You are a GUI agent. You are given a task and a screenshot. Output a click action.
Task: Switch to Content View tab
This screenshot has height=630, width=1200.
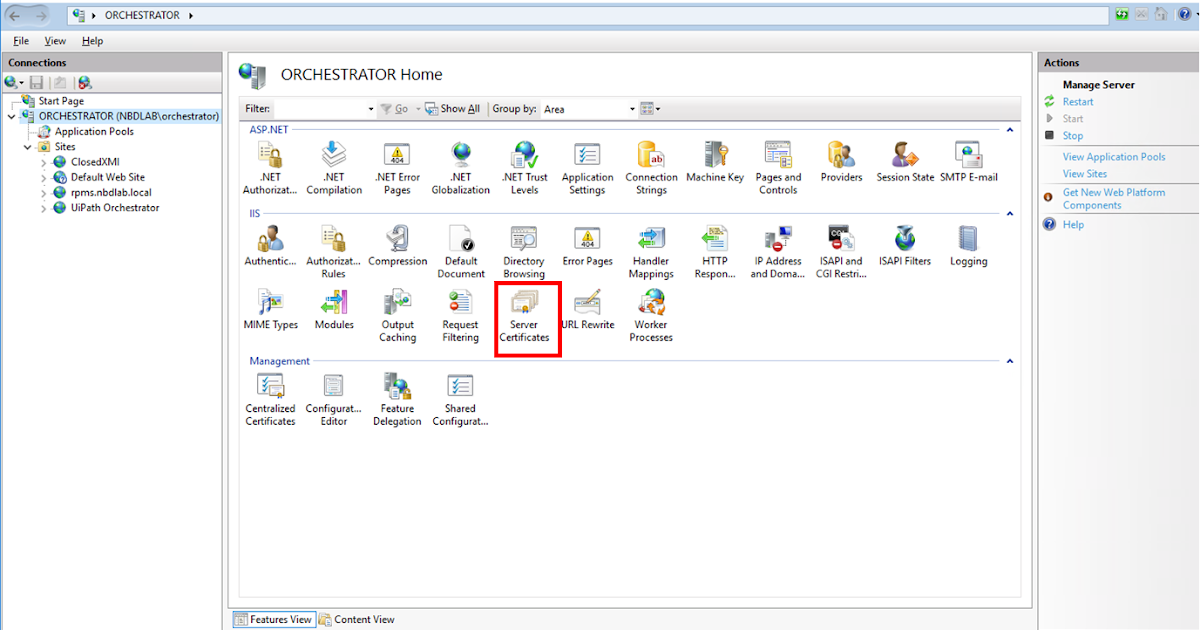tap(356, 620)
